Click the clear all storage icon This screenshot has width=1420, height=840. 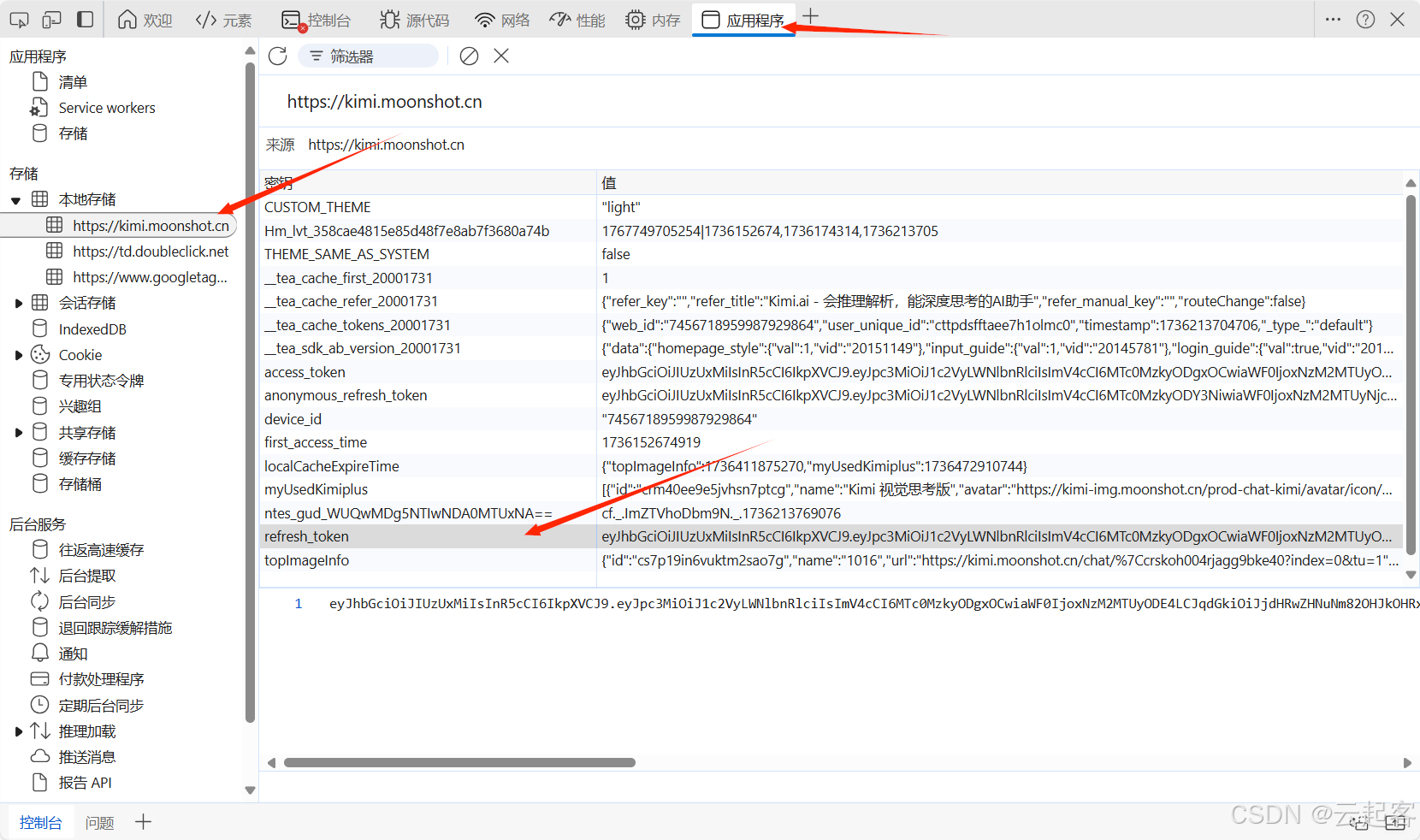click(469, 56)
